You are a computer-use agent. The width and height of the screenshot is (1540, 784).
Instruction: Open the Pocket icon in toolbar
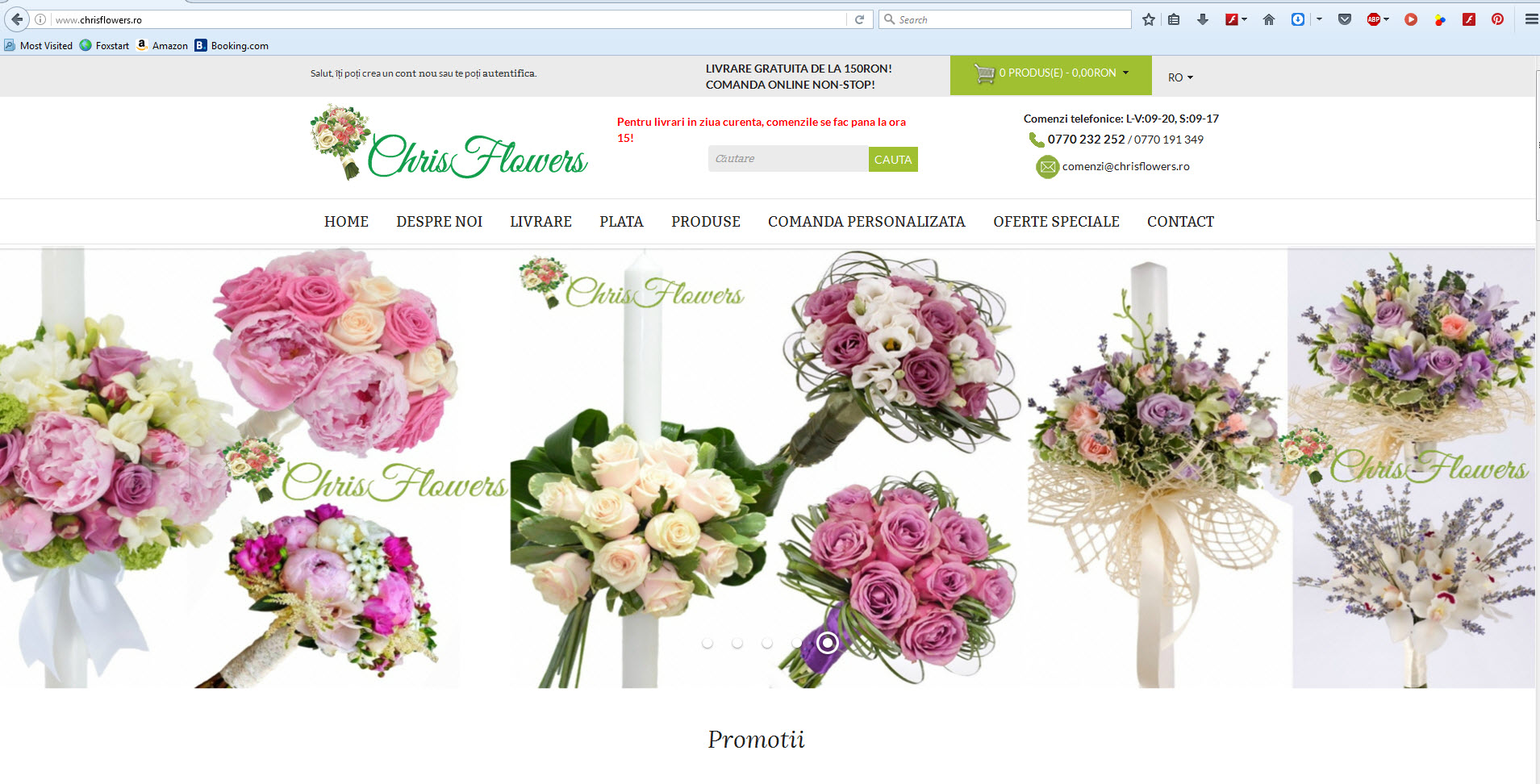coord(1345,19)
